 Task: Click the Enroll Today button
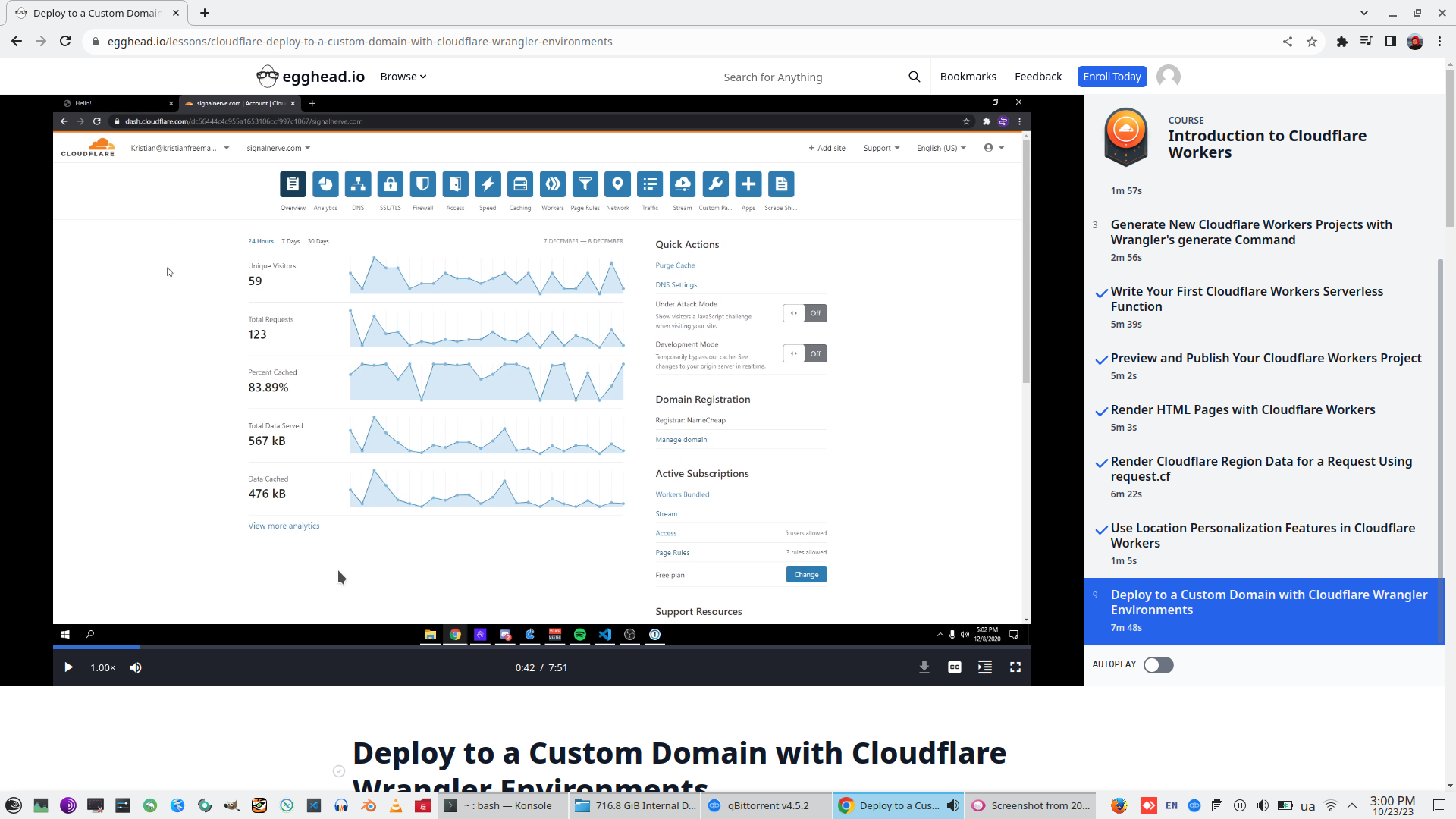pos(1112,77)
